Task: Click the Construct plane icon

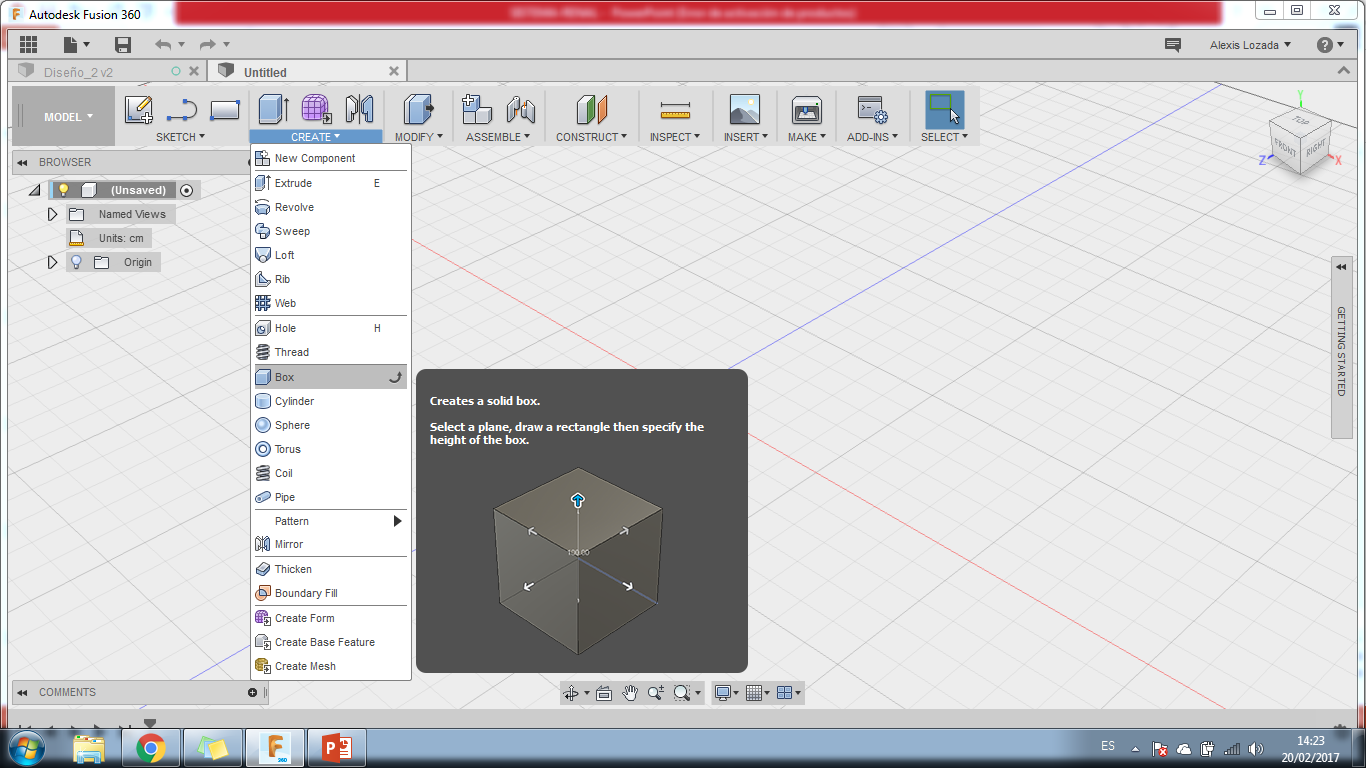Action: [x=592, y=109]
